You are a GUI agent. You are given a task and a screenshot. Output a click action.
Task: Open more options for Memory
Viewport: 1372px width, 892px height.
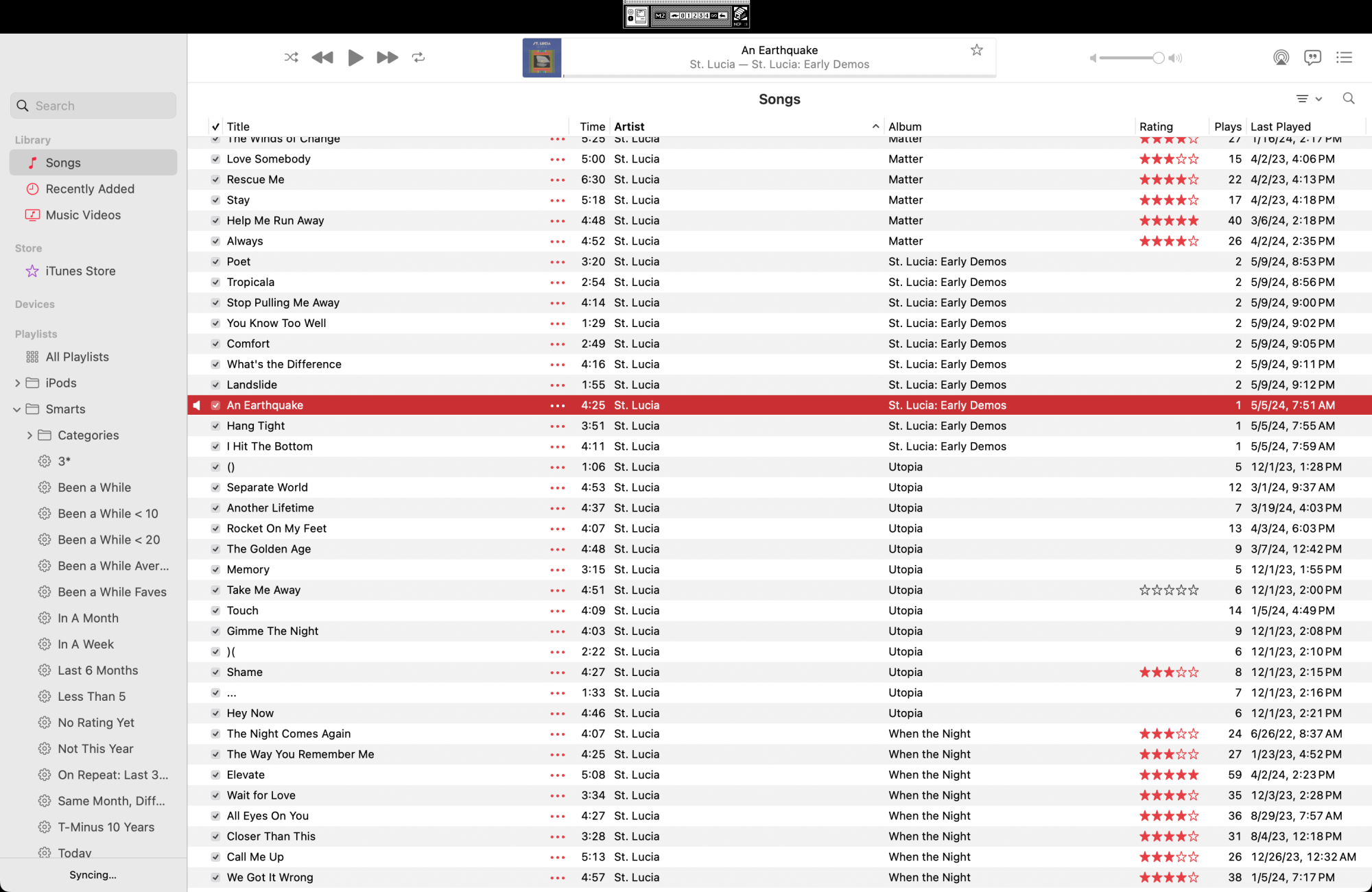coord(558,570)
